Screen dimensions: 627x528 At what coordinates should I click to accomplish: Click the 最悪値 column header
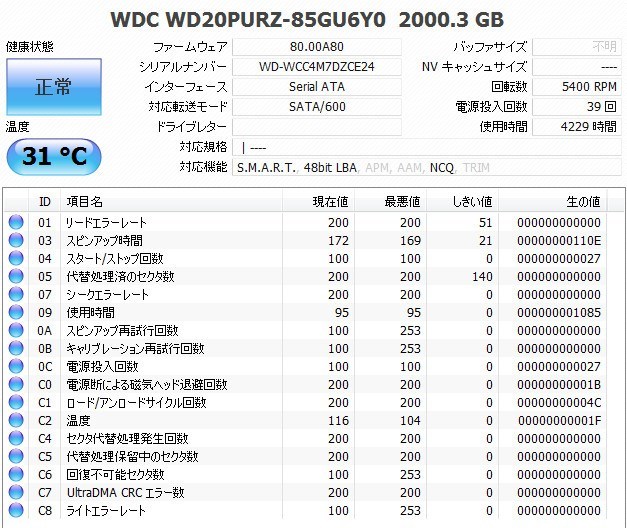390,201
